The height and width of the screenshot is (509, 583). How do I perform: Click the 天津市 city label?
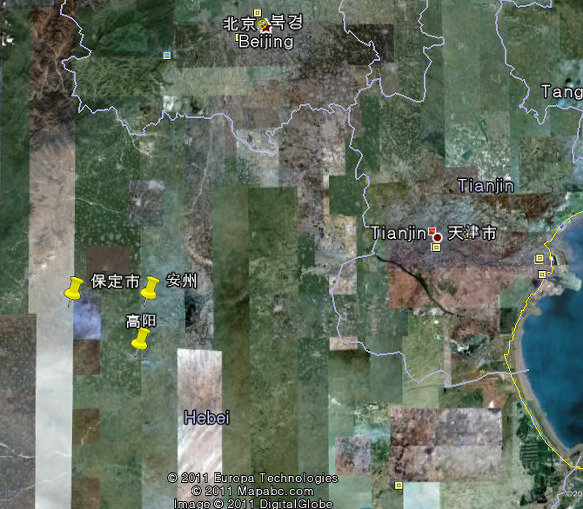472,233
